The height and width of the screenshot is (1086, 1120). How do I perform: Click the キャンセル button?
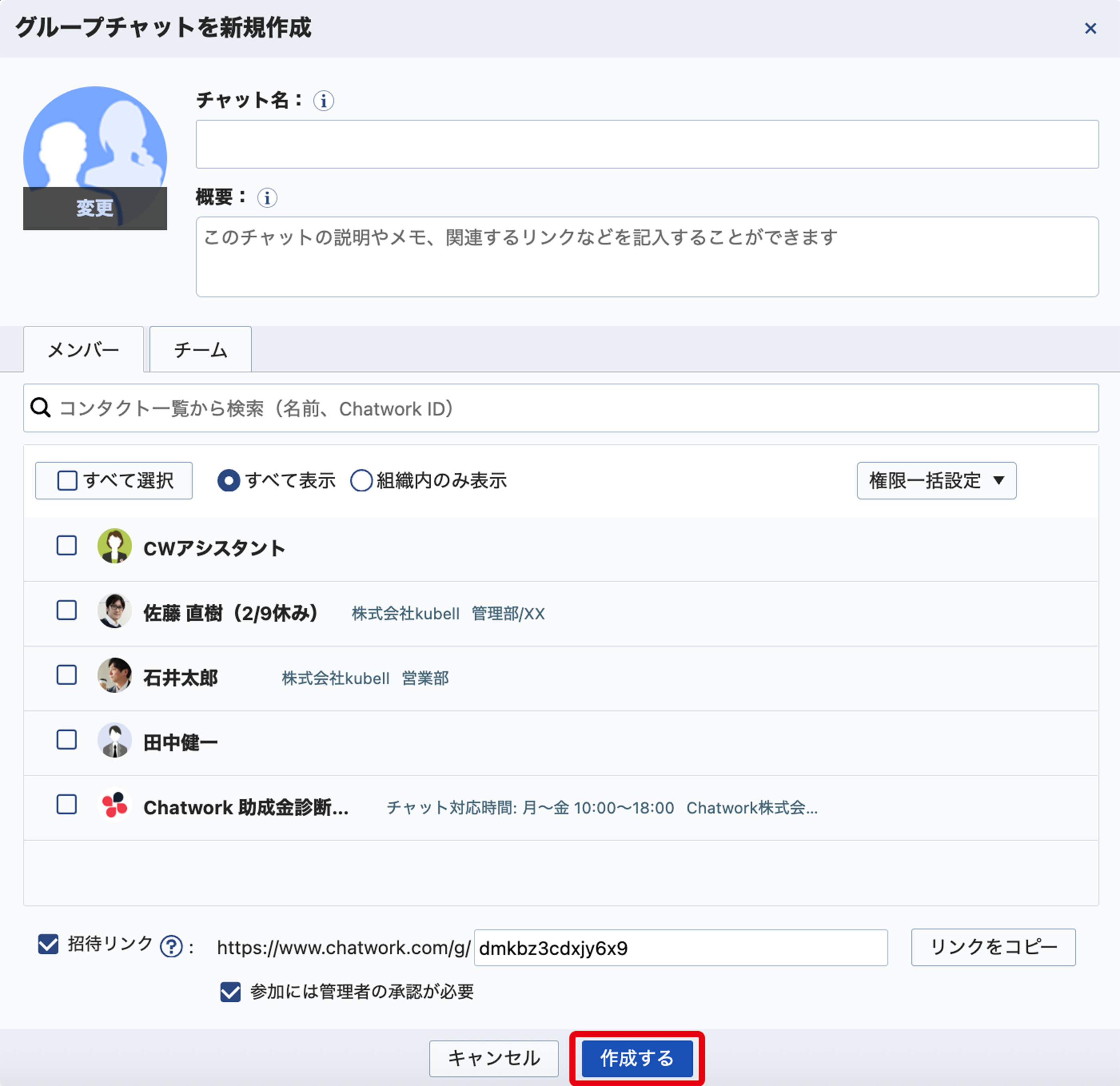click(493, 1058)
